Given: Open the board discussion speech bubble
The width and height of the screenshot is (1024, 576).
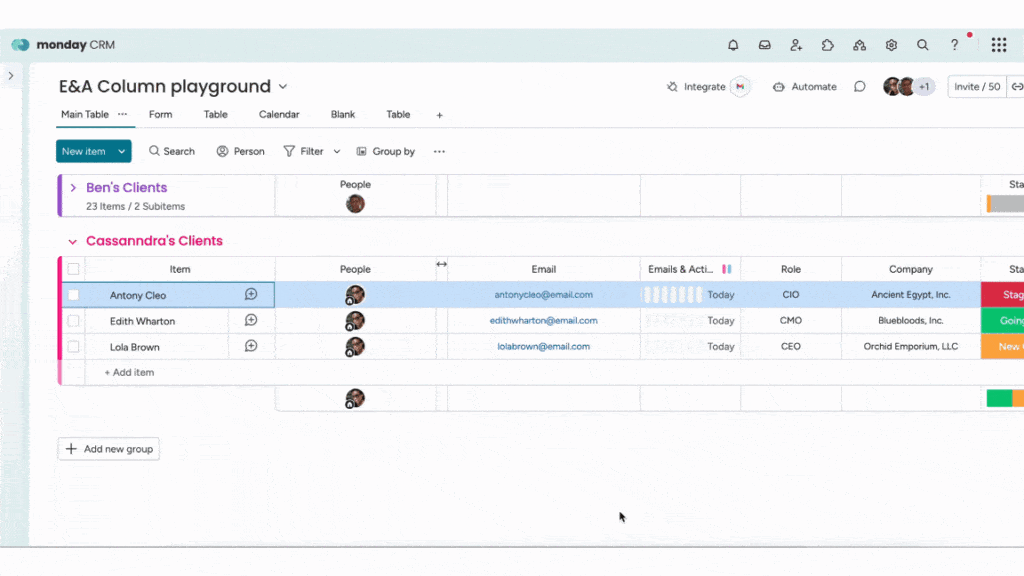Looking at the screenshot, I should tap(859, 87).
